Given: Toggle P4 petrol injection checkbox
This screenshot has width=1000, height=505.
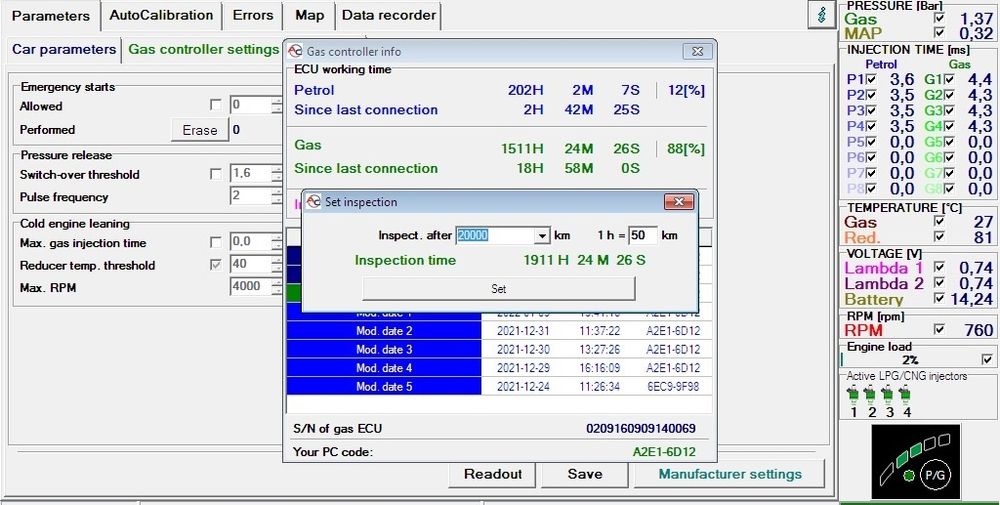Looking at the screenshot, I should pyautogui.click(x=871, y=126).
